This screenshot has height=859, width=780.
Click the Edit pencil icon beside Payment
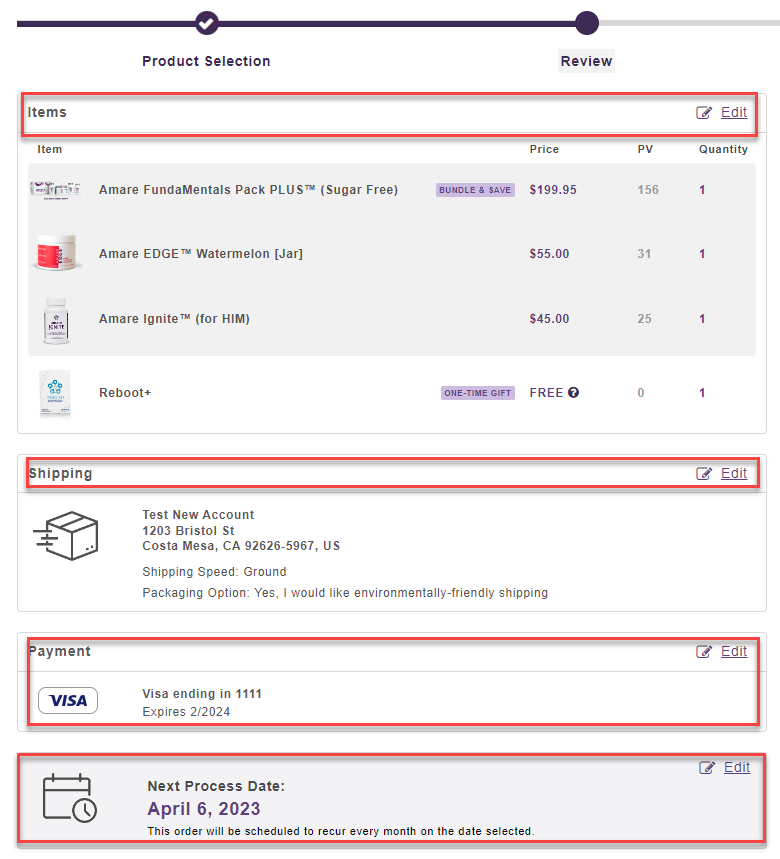704,651
